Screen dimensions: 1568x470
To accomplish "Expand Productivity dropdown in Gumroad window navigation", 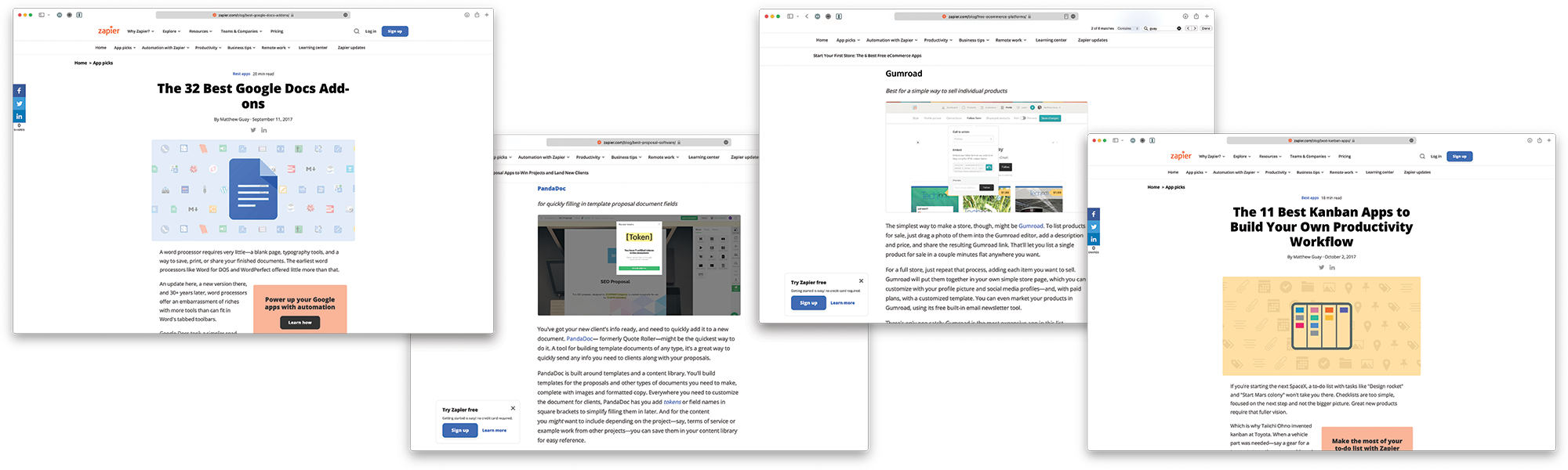I will pyautogui.click(x=938, y=40).
